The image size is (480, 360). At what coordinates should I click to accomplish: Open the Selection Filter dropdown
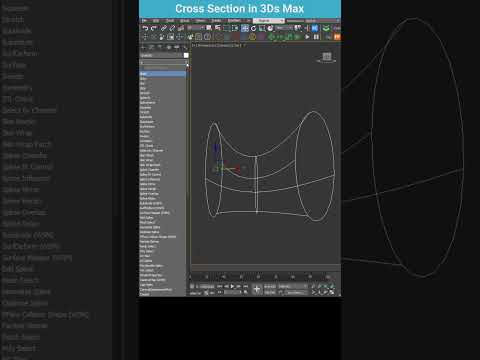196,28
